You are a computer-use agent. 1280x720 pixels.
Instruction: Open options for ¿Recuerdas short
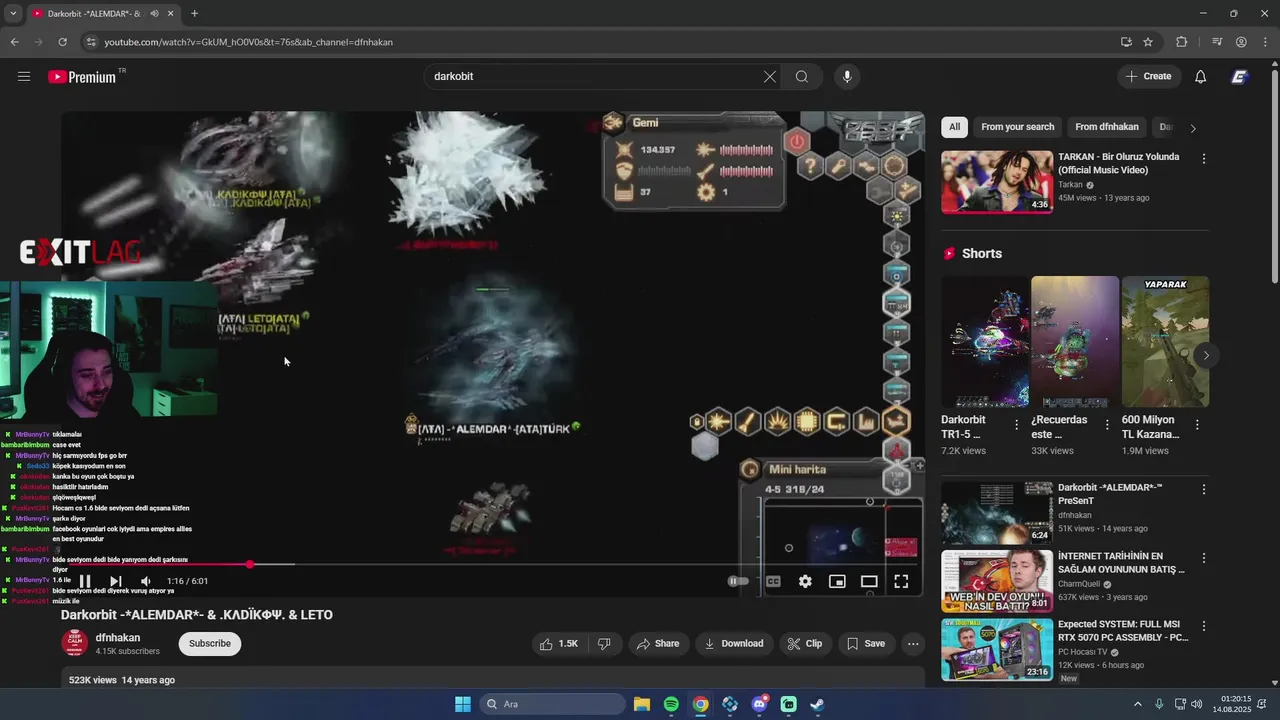[1107, 425]
